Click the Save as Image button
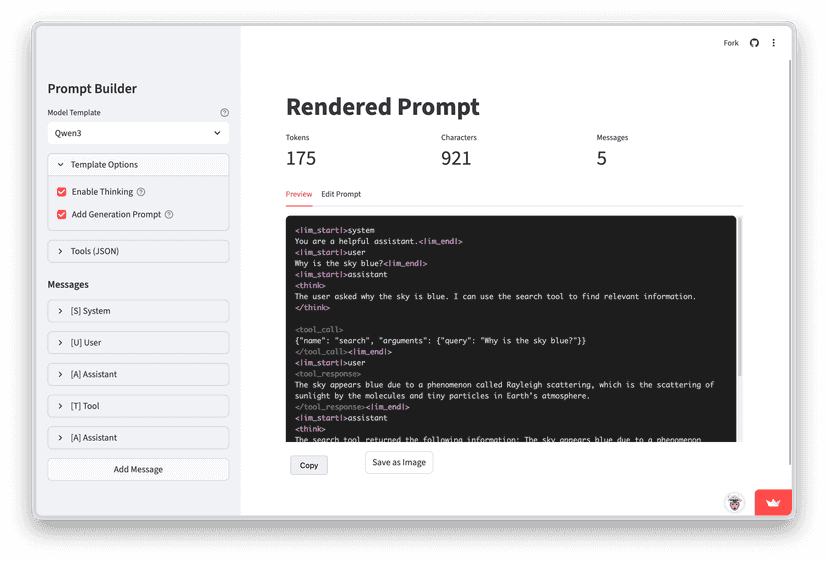This screenshot has height=562, width=828. (x=399, y=463)
